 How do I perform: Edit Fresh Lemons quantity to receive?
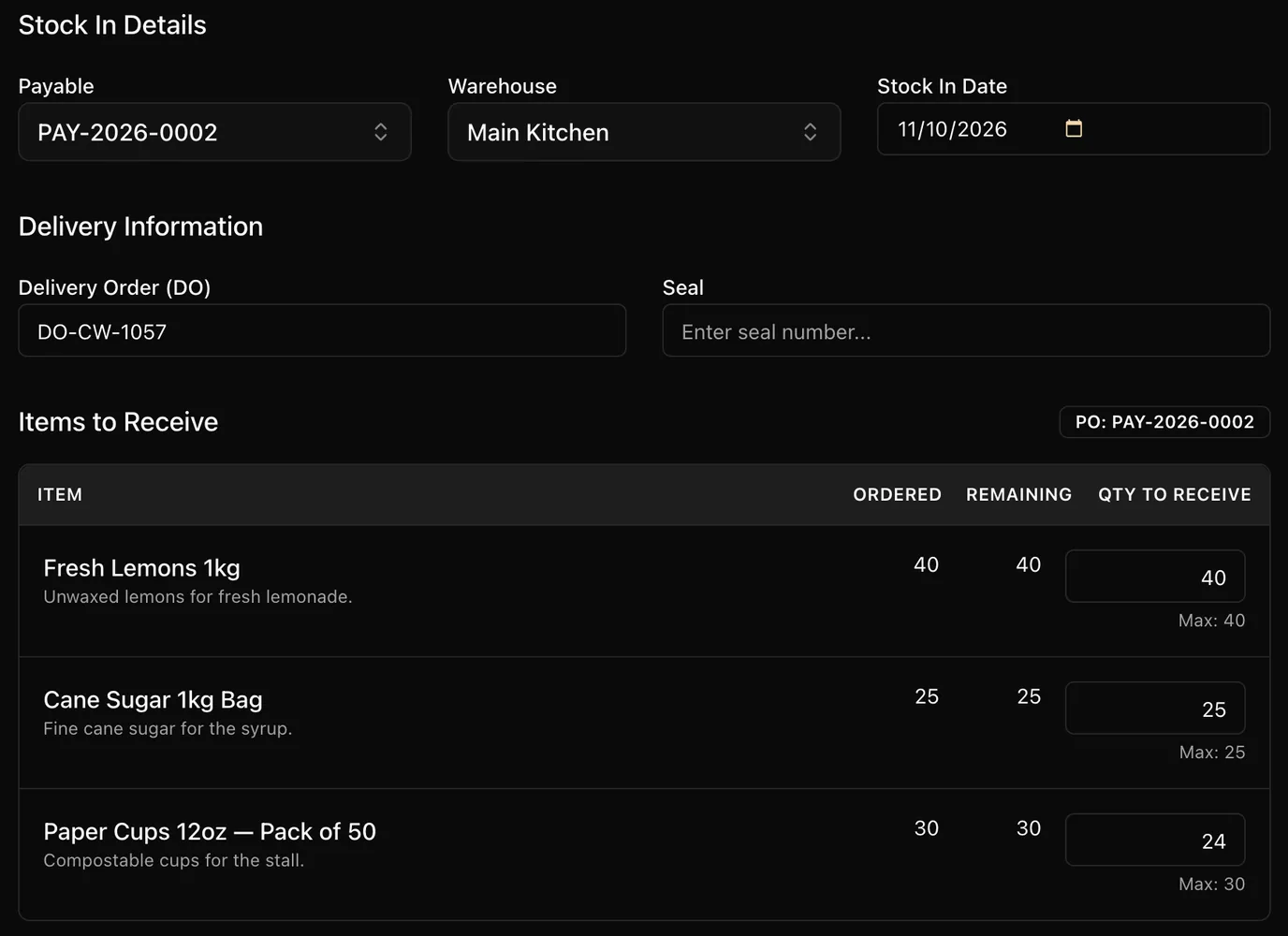pos(1155,577)
